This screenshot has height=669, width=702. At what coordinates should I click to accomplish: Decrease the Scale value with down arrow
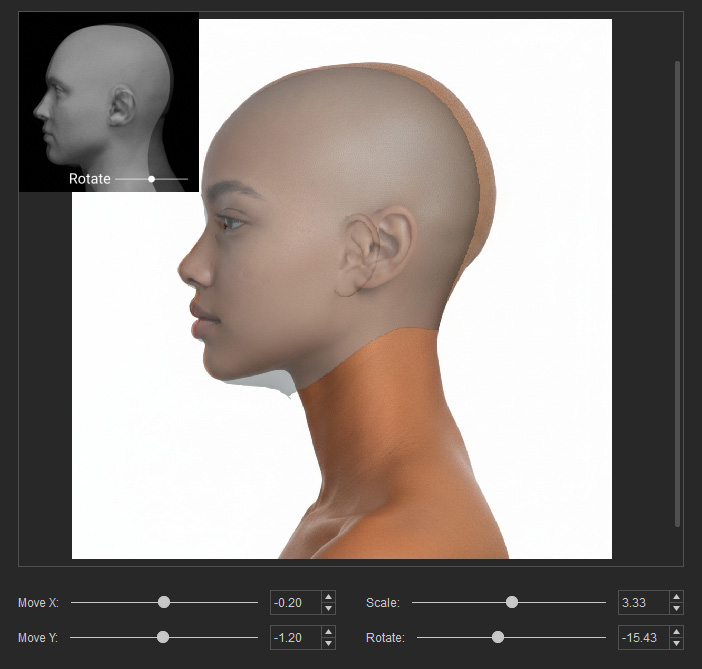point(676,608)
